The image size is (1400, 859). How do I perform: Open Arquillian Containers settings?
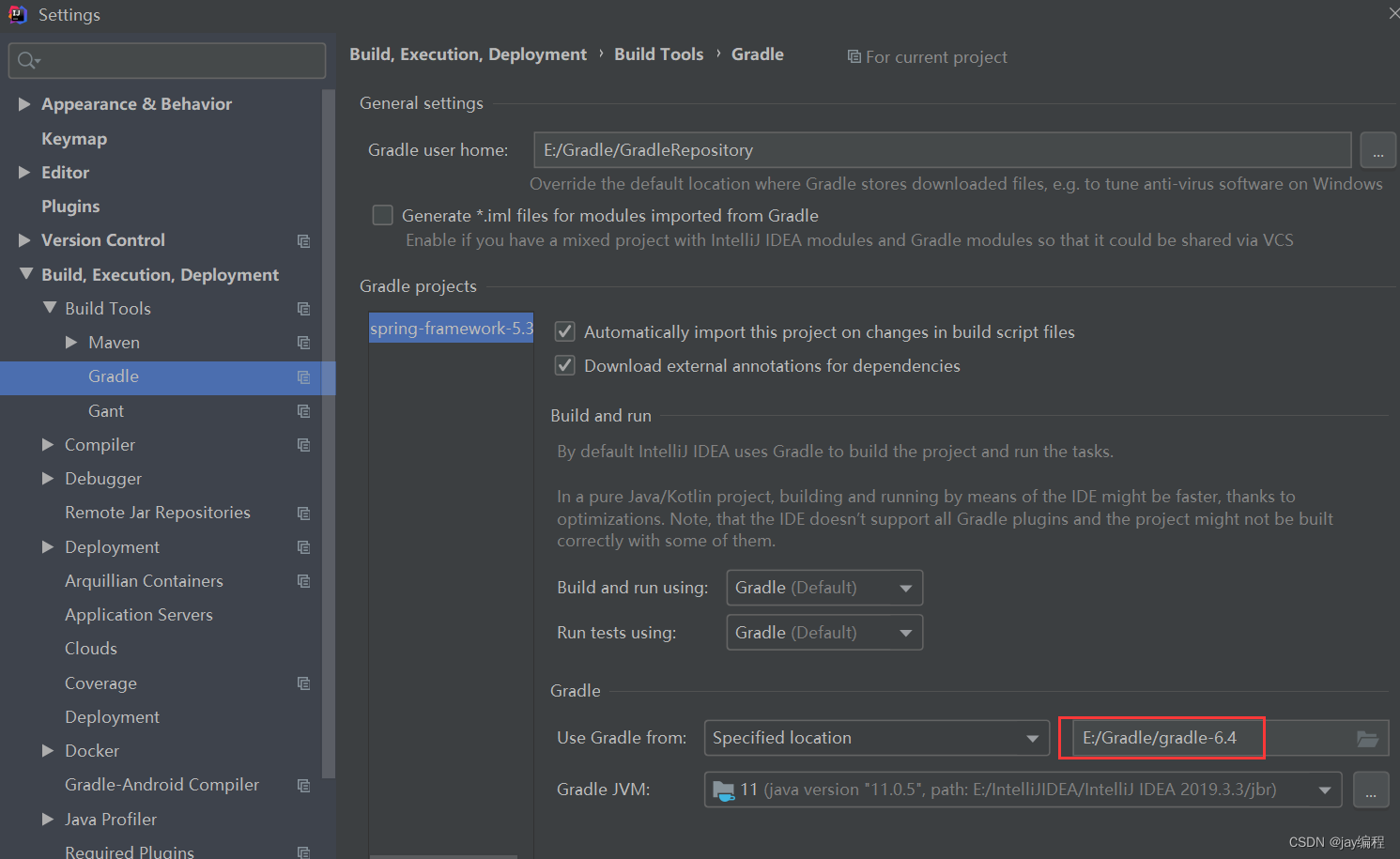144,581
